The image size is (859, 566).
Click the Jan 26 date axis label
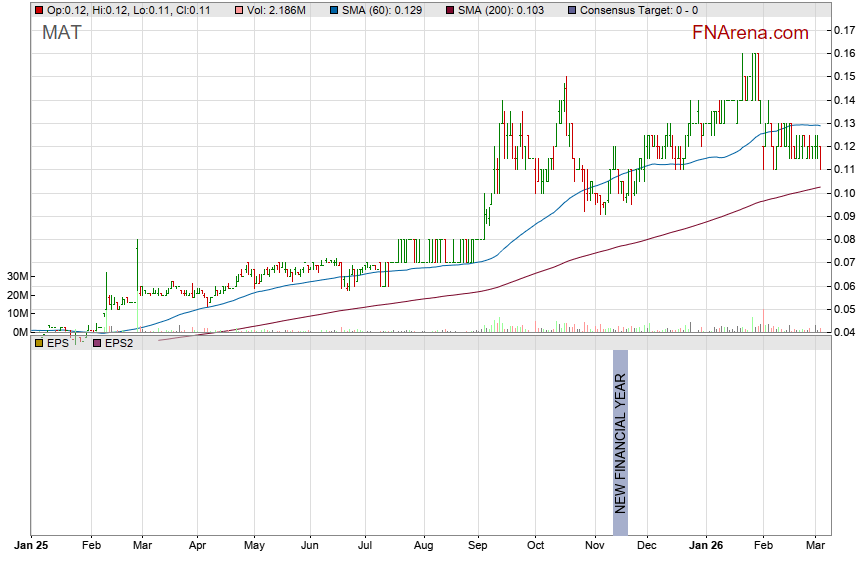pos(706,546)
